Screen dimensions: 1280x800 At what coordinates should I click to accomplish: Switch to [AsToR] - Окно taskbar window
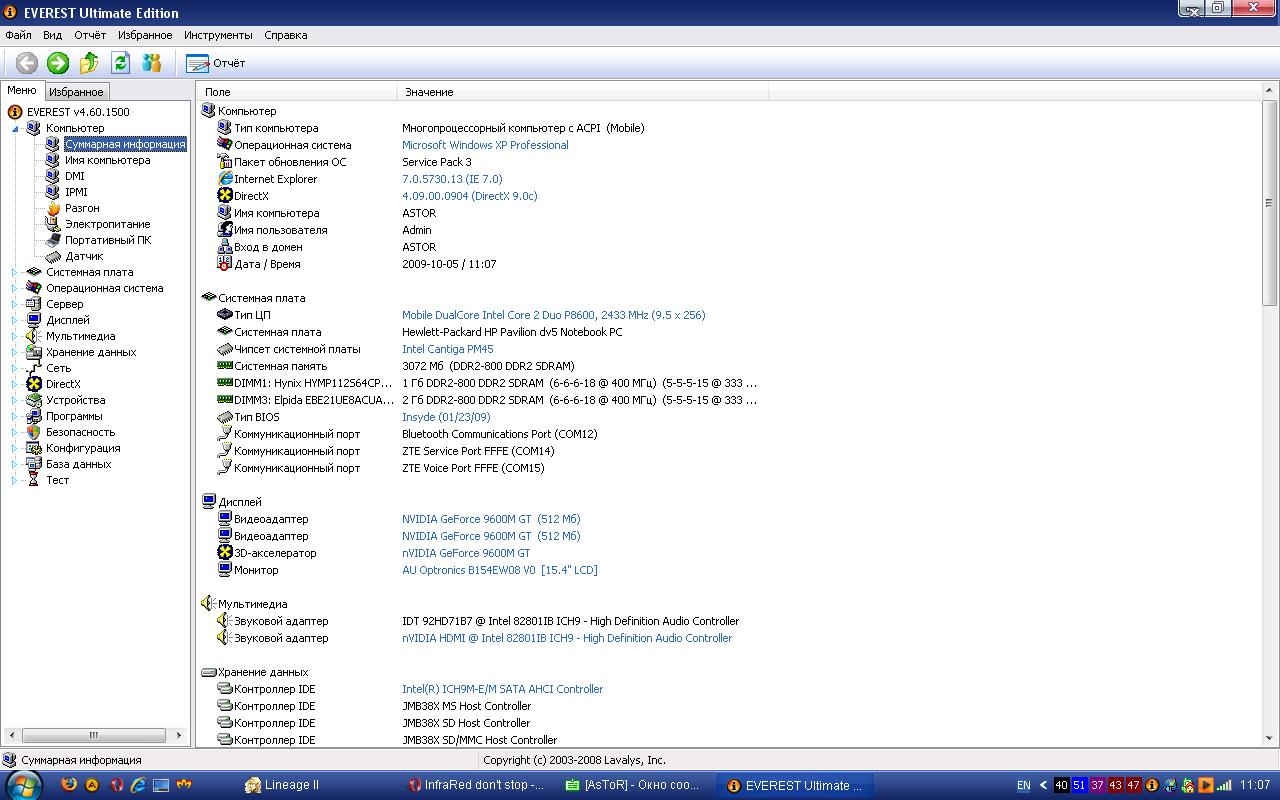click(x=636, y=785)
